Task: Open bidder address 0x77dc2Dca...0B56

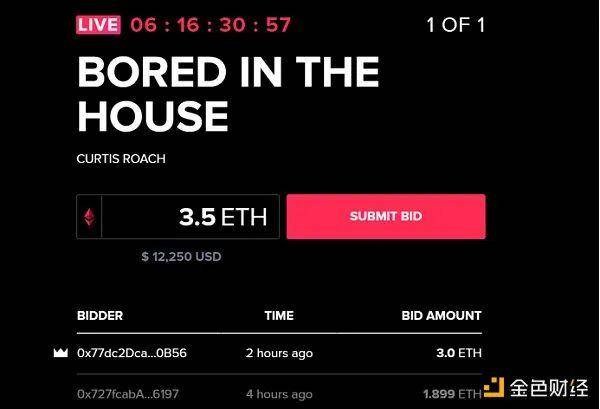Action: point(132,353)
